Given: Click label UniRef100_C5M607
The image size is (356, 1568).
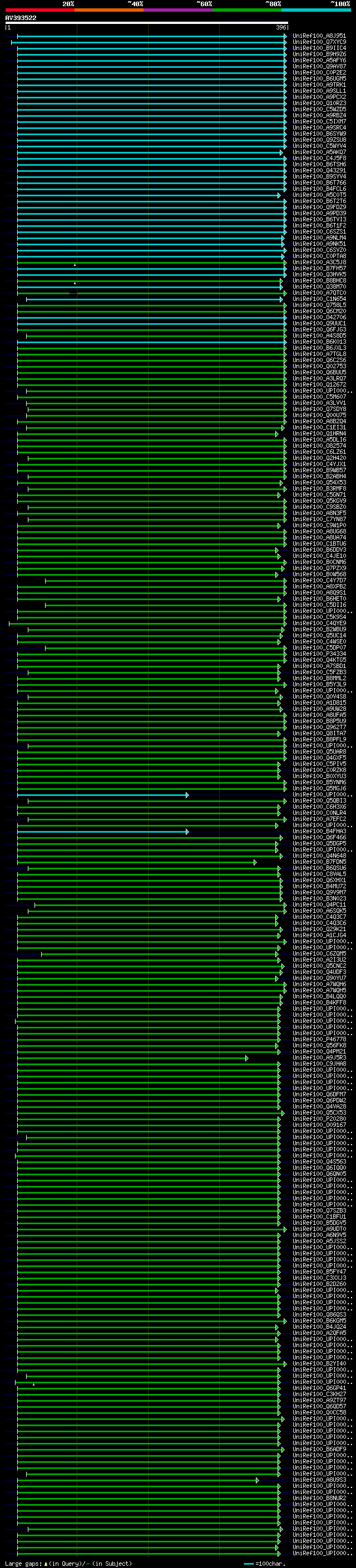Looking at the screenshot, I should pyautogui.click(x=319, y=397).
